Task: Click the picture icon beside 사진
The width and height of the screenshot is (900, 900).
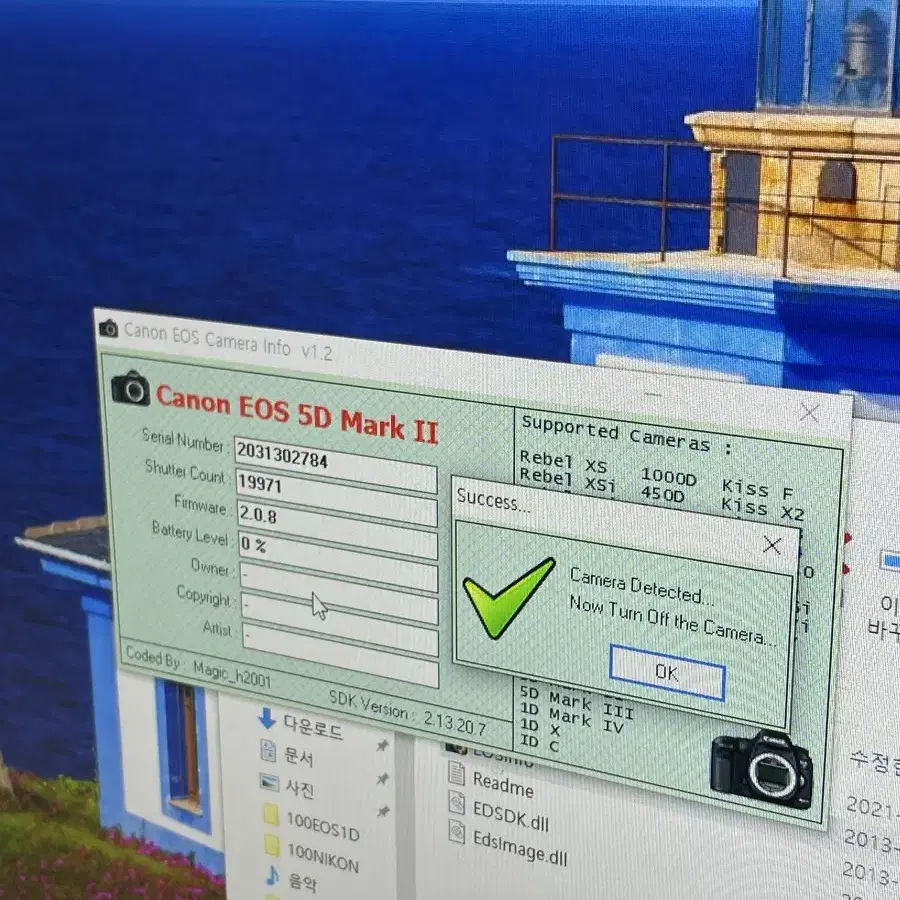Action: [x=269, y=782]
